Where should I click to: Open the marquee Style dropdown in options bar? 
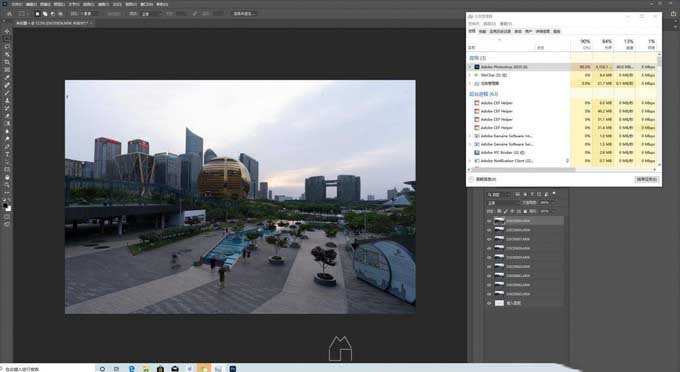tap(150, 14)
